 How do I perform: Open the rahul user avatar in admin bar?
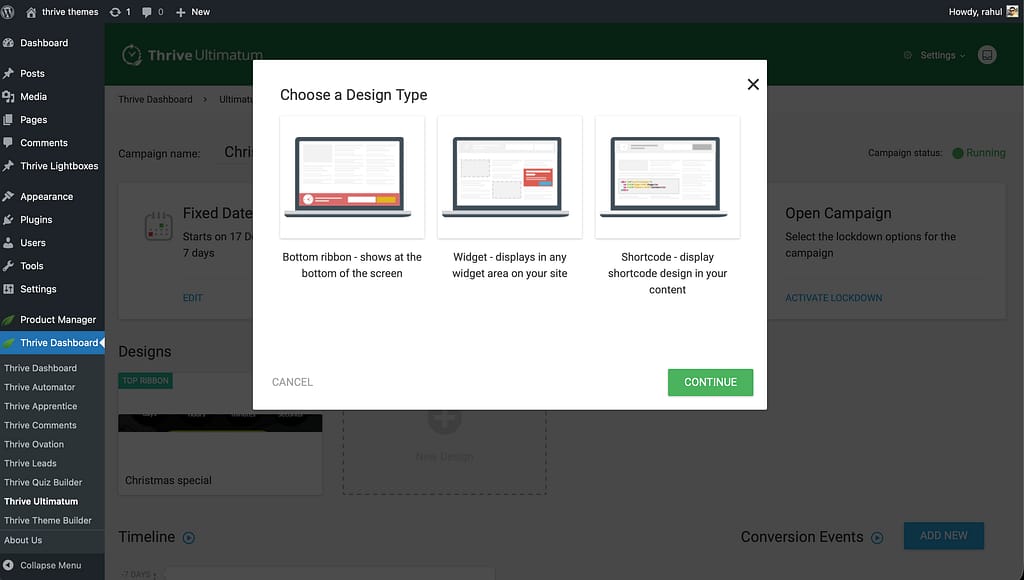(x=1012, y=12)
